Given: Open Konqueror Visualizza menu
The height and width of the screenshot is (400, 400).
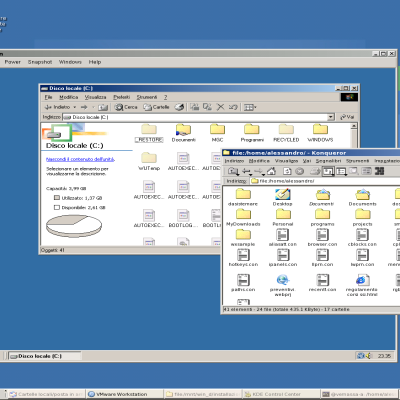Looking at the screenshot, I should [286, 161].
